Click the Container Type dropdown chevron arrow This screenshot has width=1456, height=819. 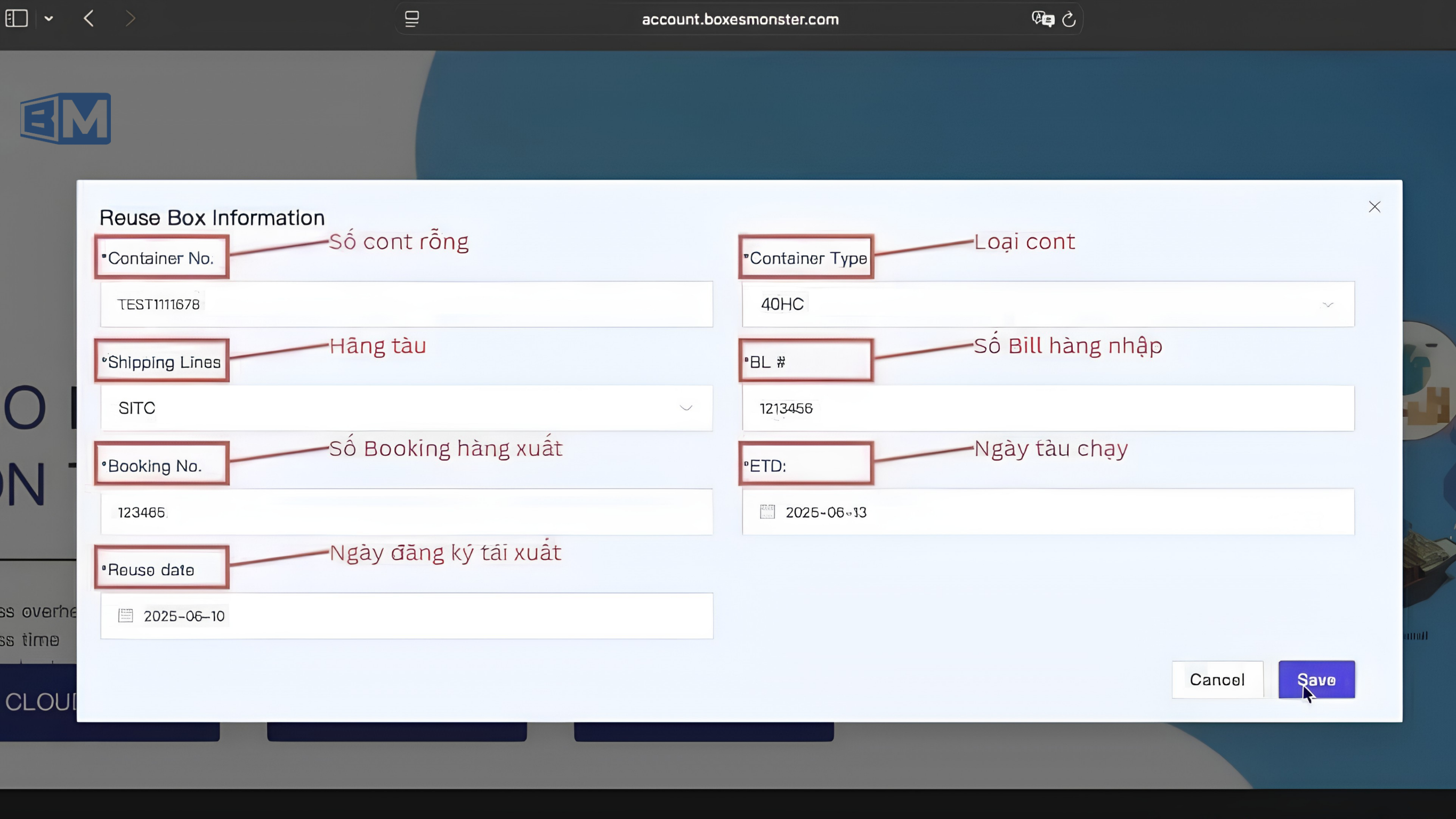coord(1328,304)
